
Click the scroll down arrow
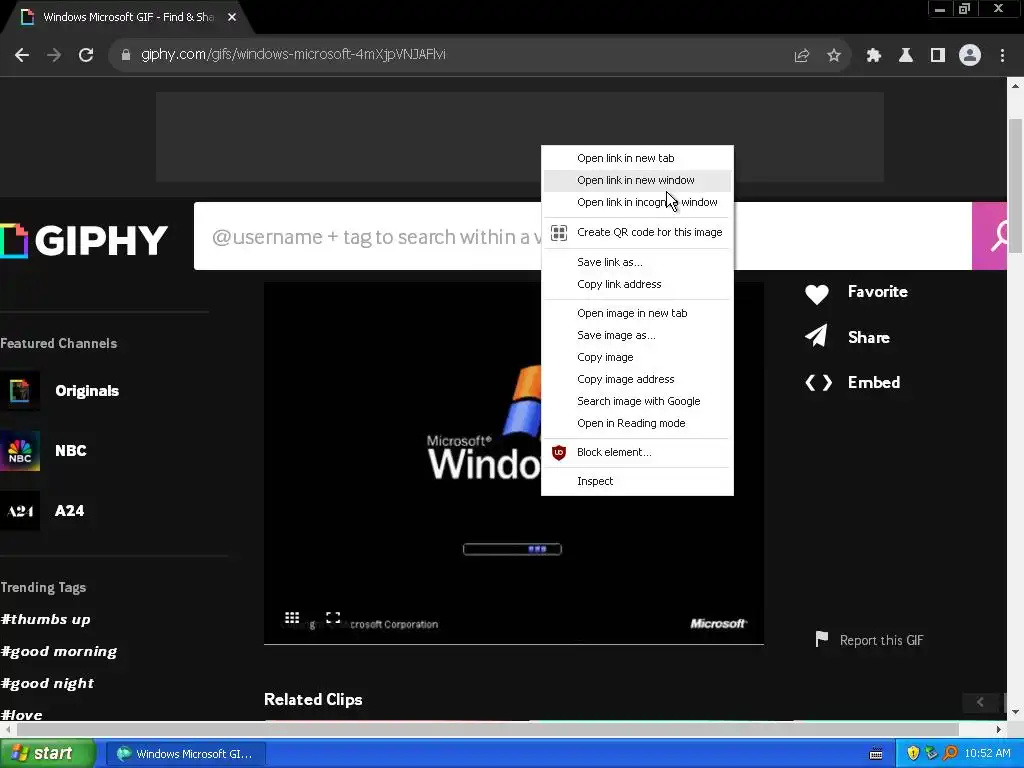[1015, 712]
